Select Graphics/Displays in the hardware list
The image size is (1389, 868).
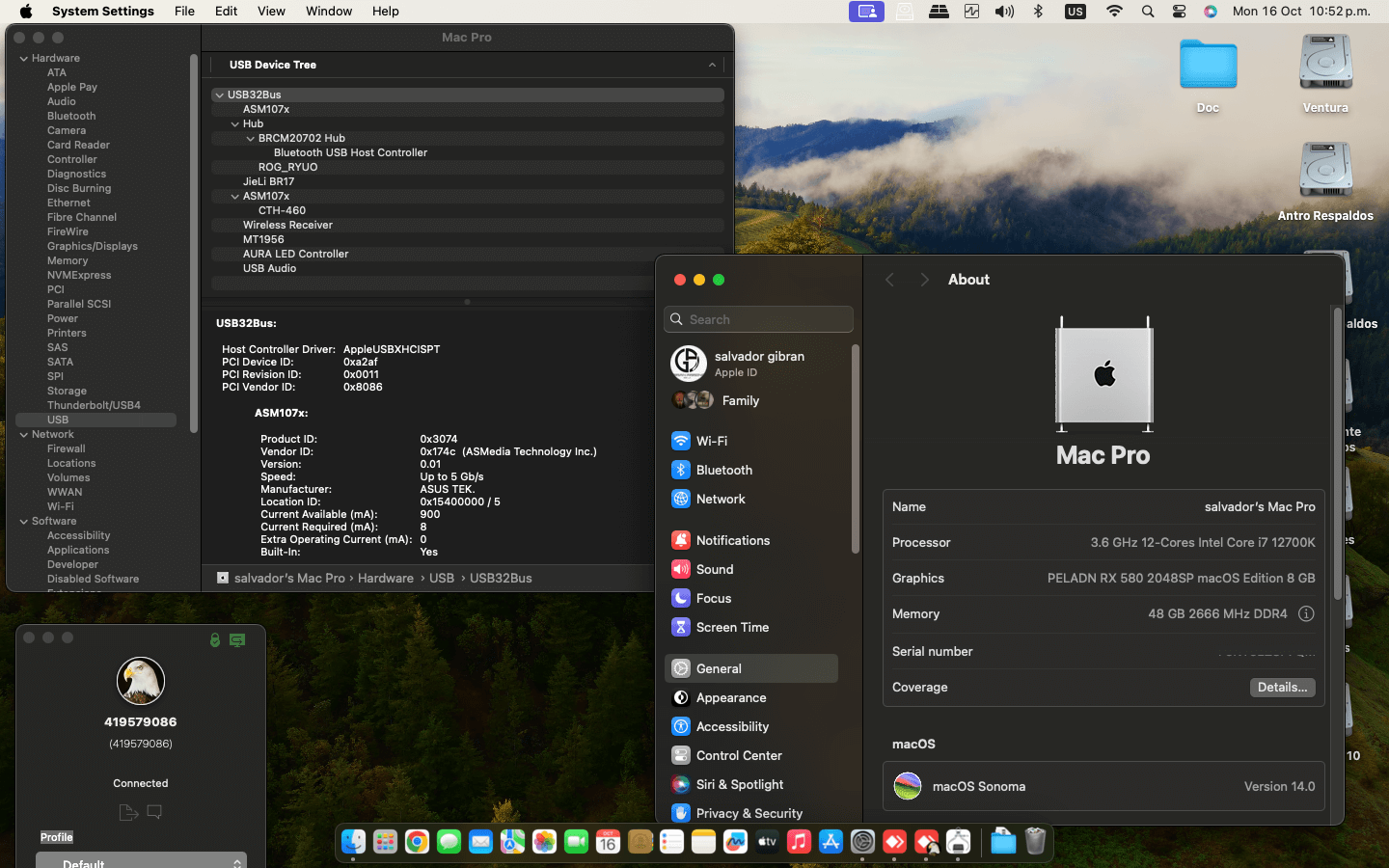(x=92, y=246)
